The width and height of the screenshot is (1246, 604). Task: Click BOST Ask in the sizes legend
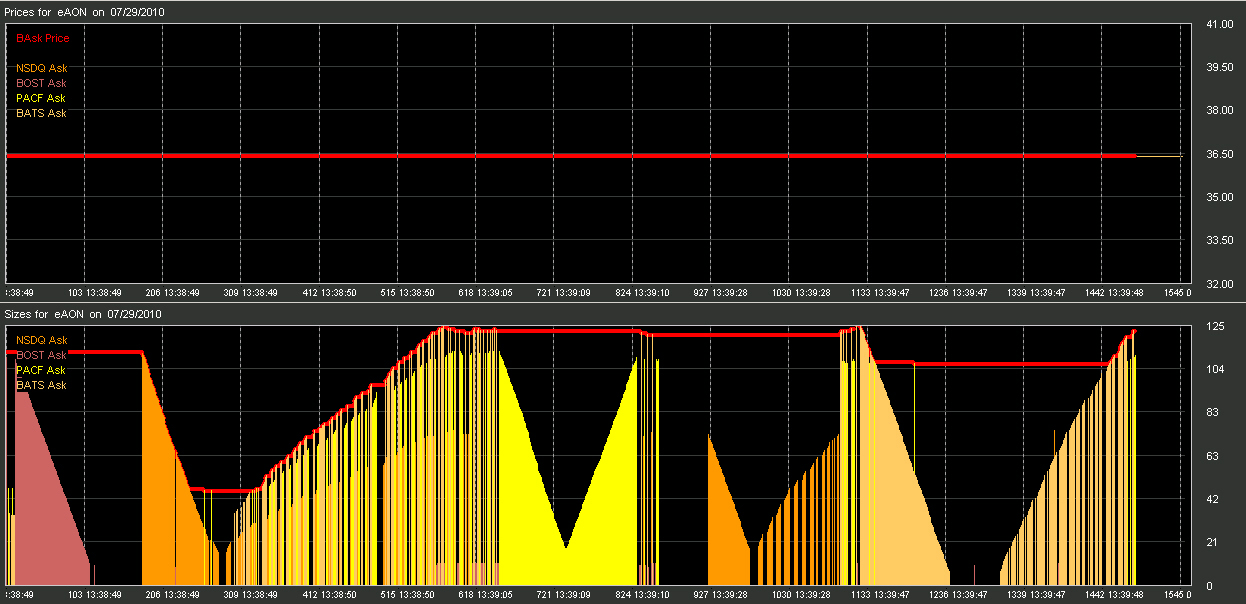point(41,355)
